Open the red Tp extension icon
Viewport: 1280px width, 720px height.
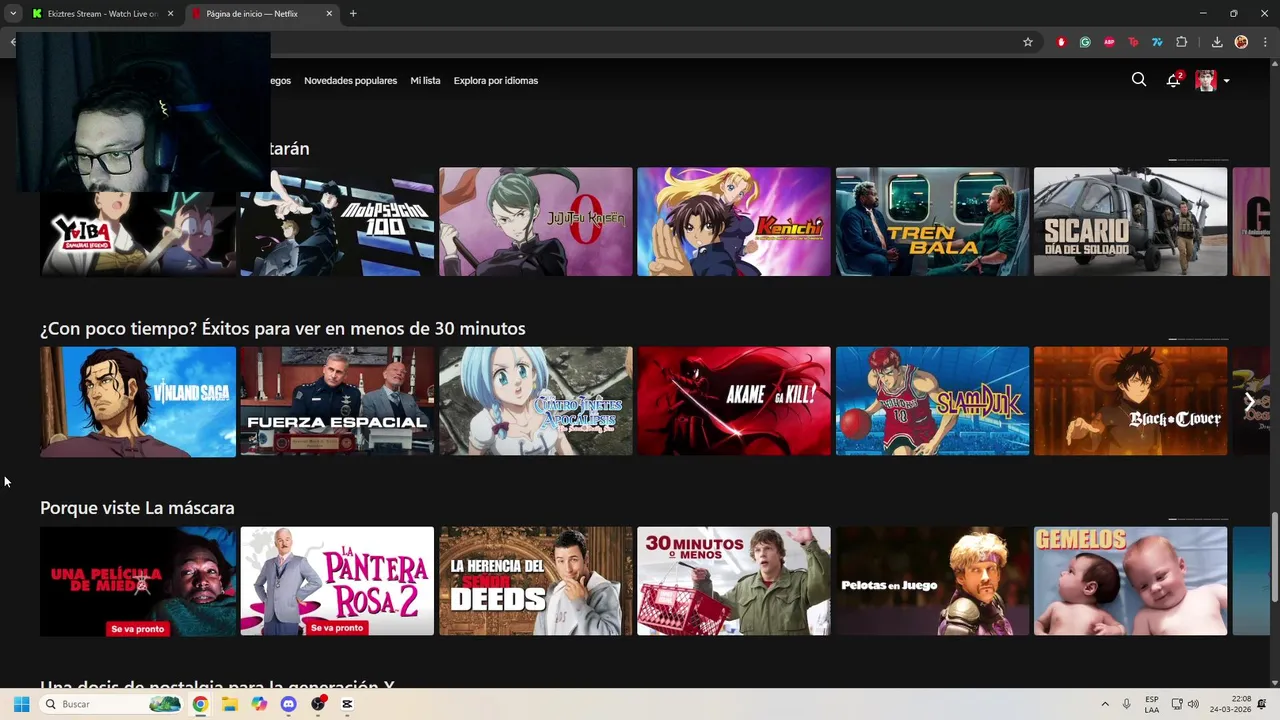(x=1133, y=42)
